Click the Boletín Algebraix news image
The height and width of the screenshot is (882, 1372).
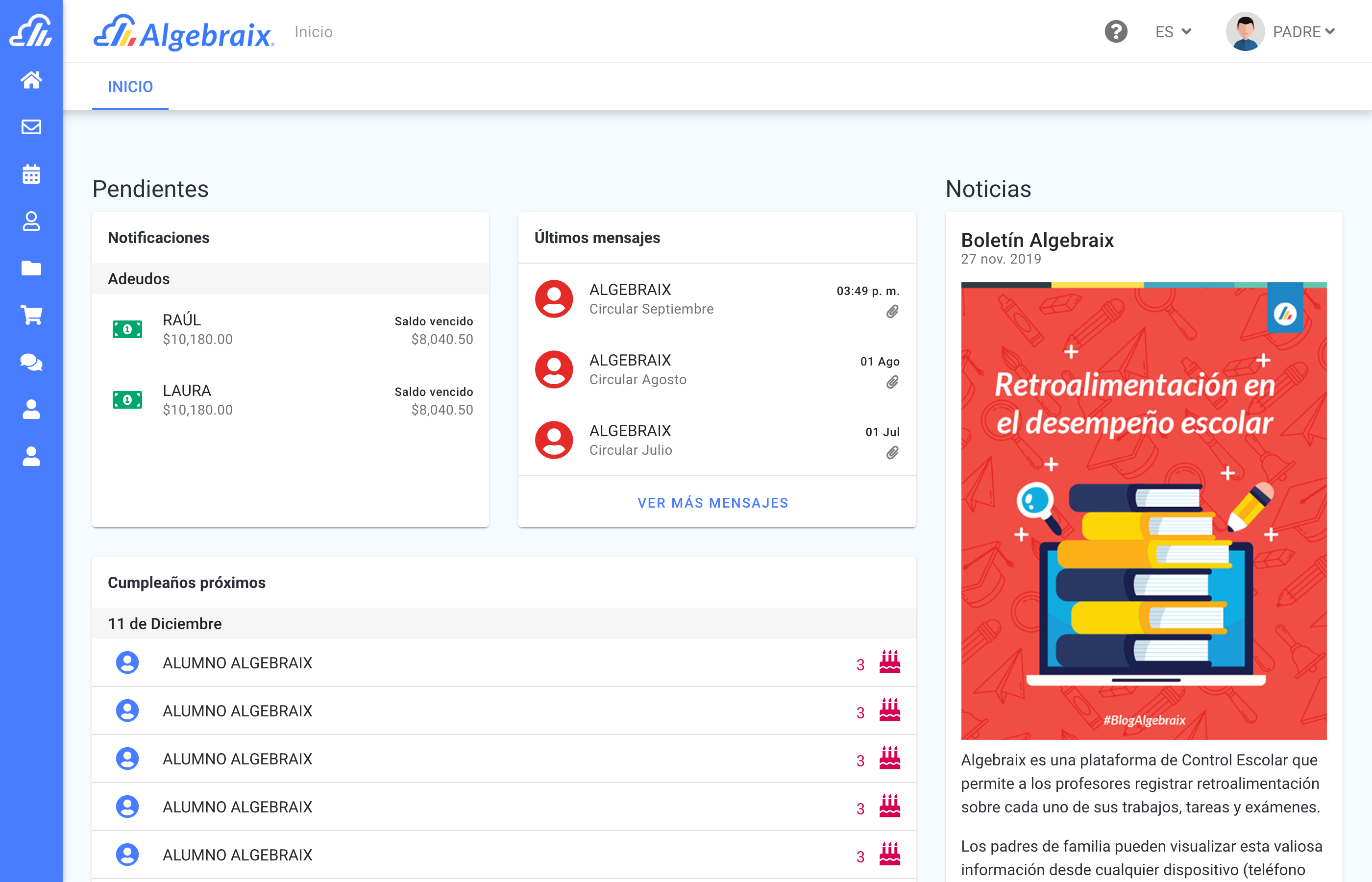point(1143,511)
